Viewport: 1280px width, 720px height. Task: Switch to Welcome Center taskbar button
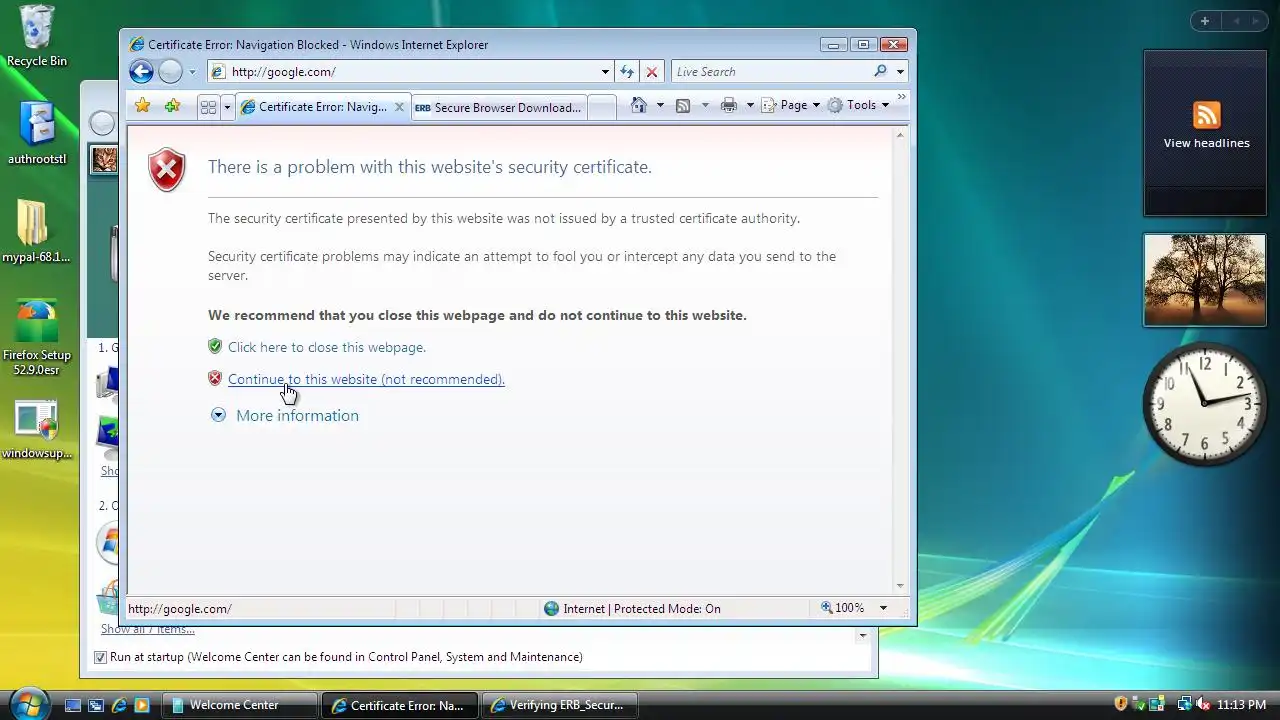(x=240, y=705)
